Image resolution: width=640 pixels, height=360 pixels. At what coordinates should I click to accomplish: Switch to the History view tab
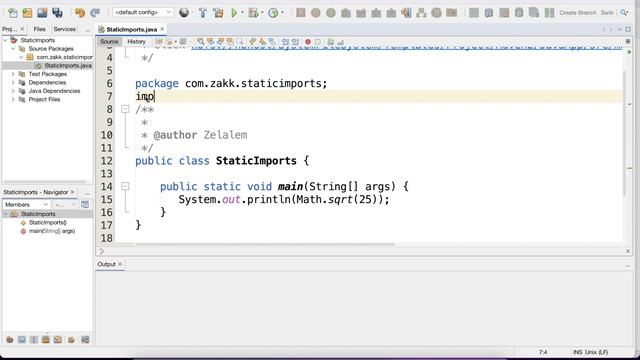click(x=136, y=42)
